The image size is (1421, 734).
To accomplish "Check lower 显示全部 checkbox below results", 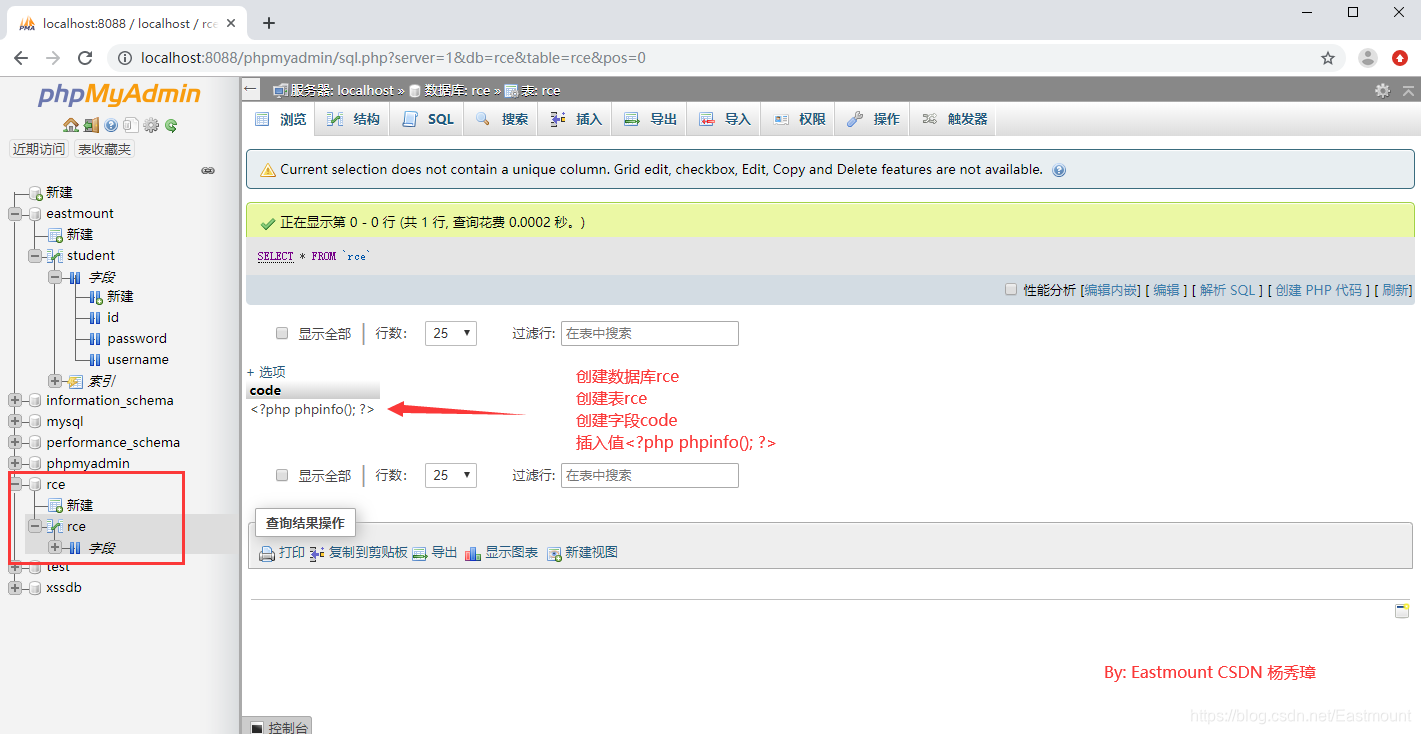I will click(282, 475).
